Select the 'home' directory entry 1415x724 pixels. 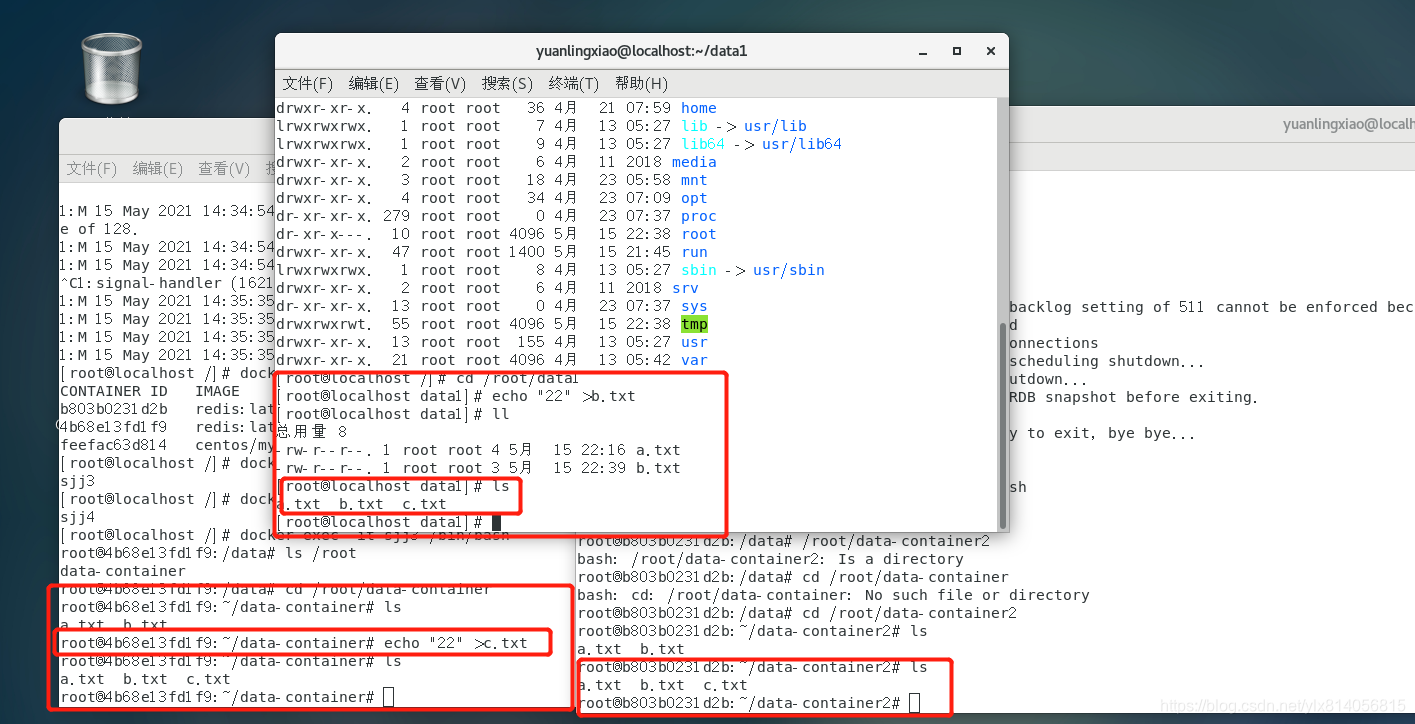[699, 108]
